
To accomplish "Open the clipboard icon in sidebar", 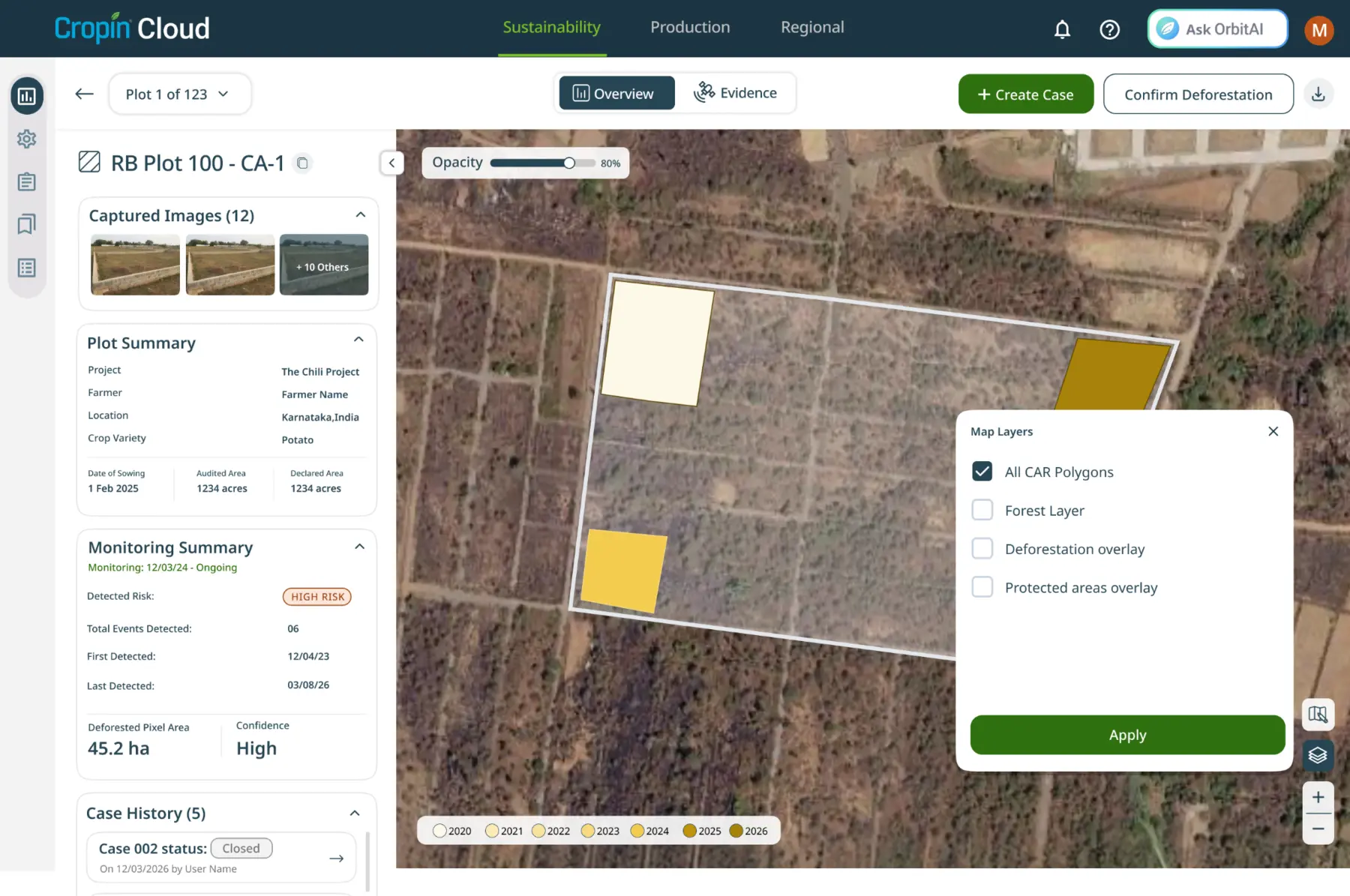I will tap(27, 181).
